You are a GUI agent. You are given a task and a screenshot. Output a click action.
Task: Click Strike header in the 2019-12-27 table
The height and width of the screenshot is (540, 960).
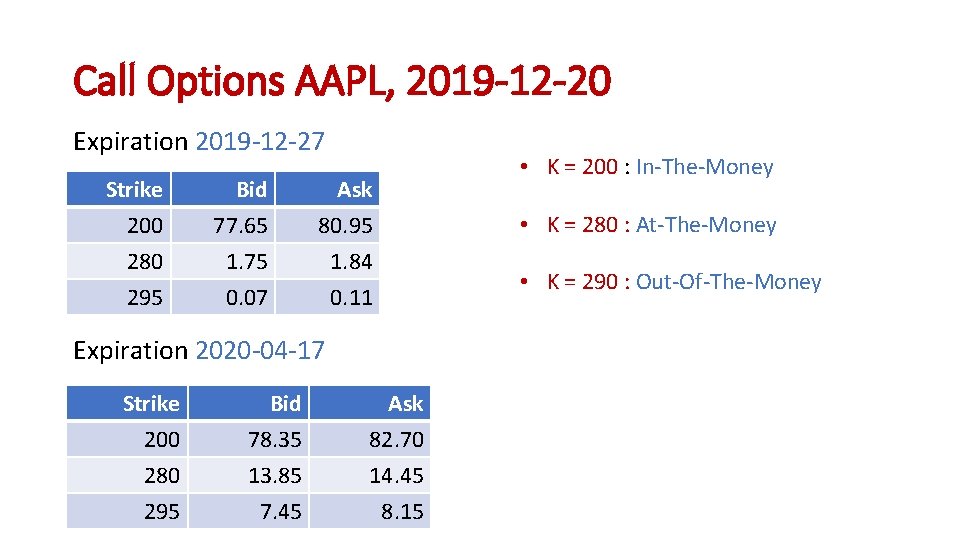[x=134, y=189]
